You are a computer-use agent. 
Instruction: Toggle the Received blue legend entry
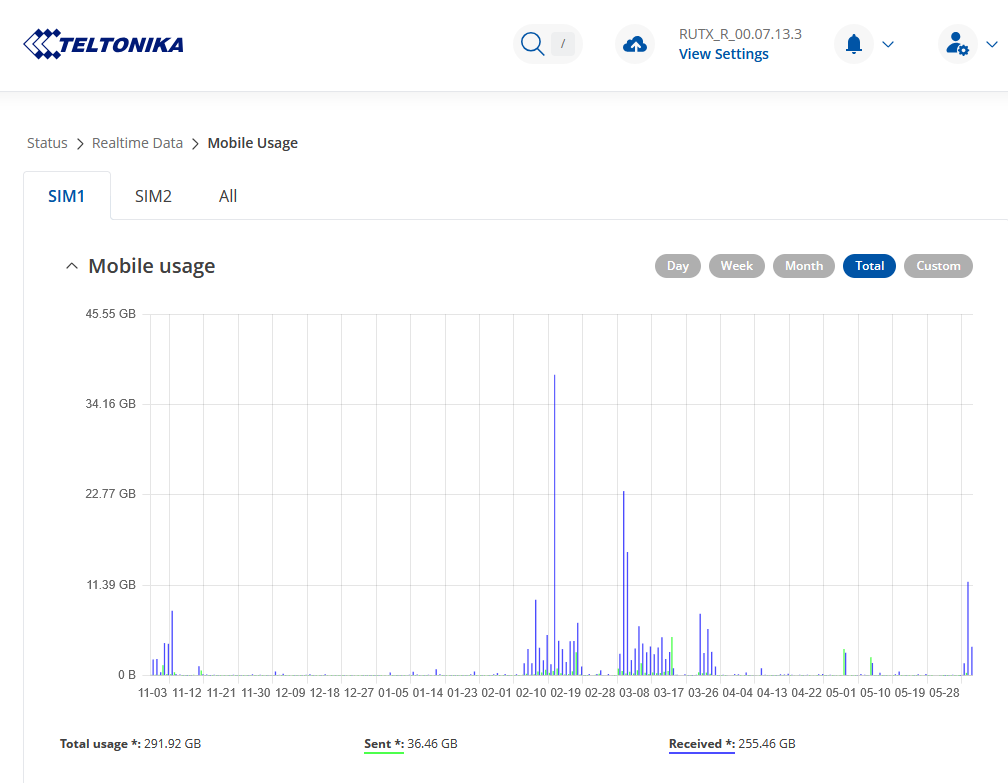click(701, 744)
